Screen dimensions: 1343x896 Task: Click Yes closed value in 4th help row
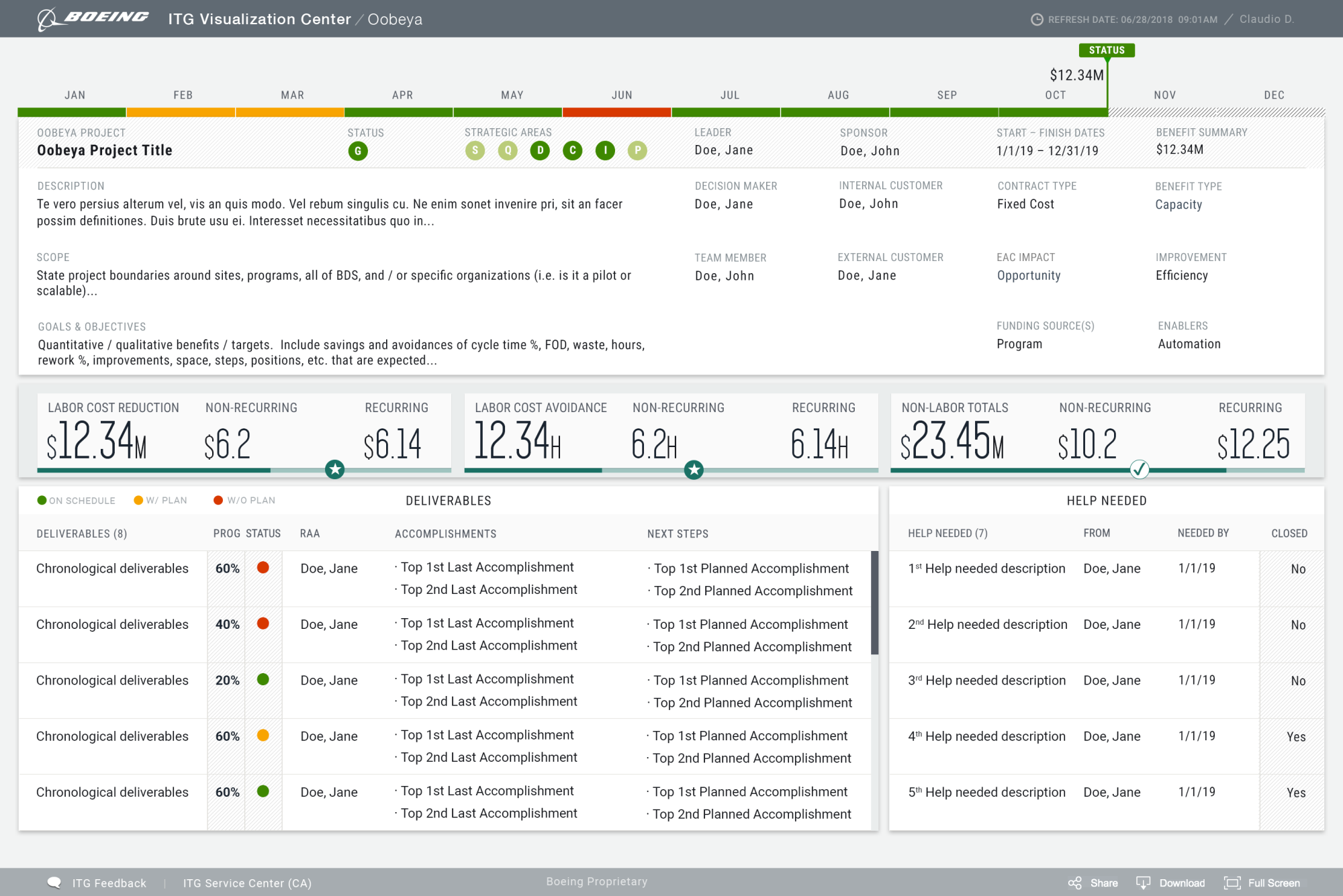[x=1296, y=736]
